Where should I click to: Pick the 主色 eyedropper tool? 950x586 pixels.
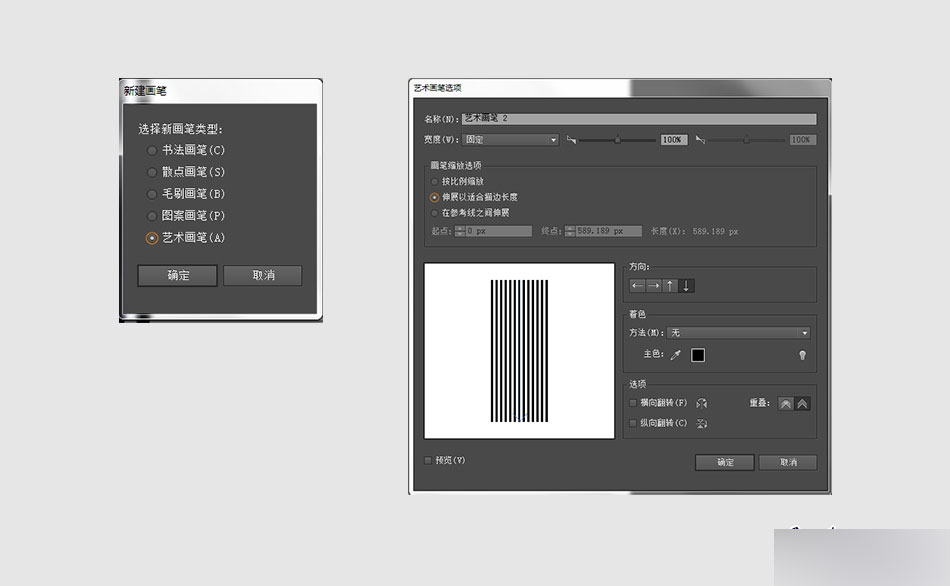[x=676, y=355]
